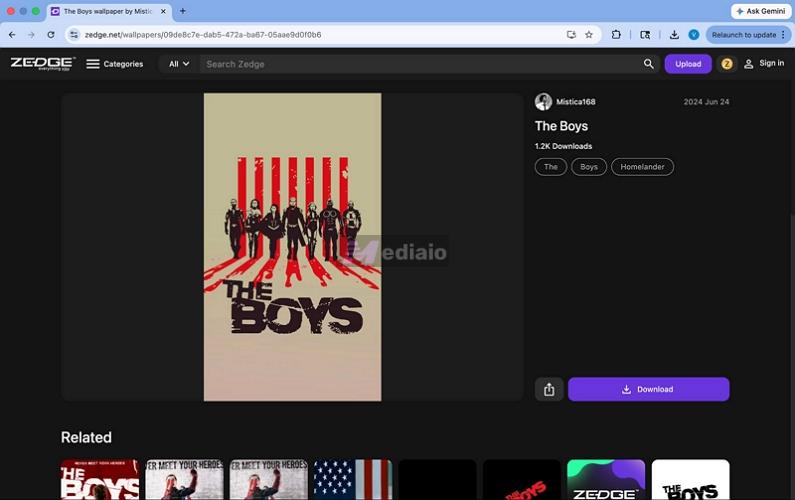Click the address bar URL
This screenshot has width=795, height=500.
coord(203,35)
